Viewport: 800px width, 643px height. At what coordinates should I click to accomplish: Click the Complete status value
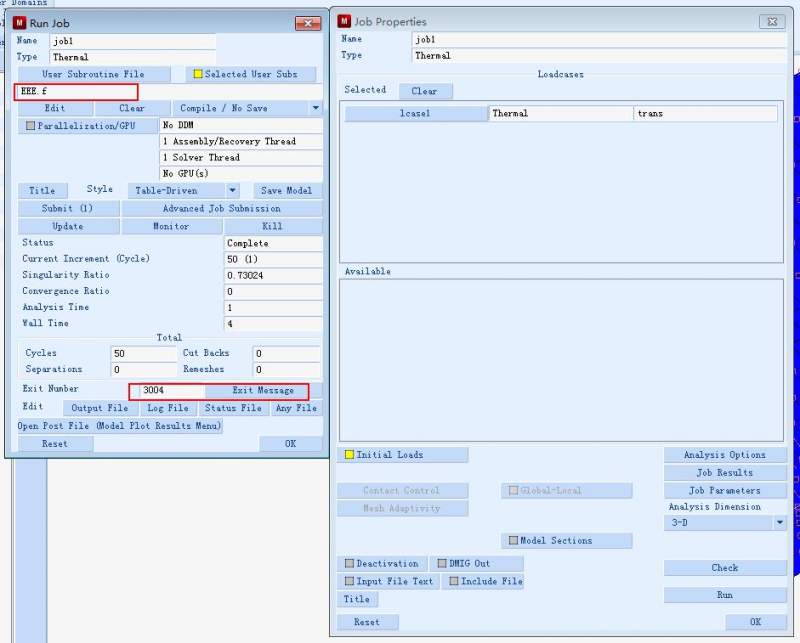(273, 243)
